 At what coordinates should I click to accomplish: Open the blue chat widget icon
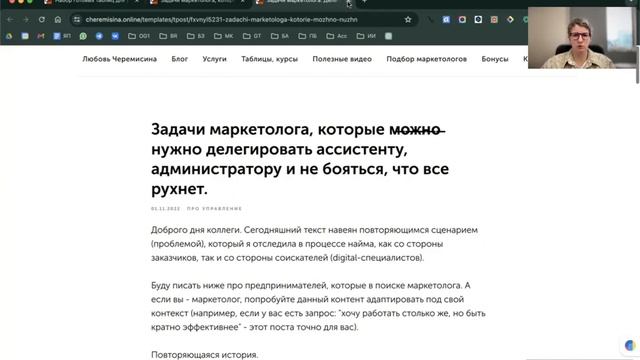coord(630,345)
